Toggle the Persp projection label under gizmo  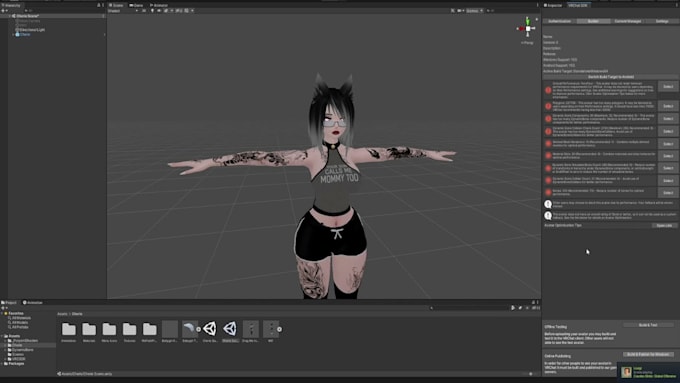527,43
